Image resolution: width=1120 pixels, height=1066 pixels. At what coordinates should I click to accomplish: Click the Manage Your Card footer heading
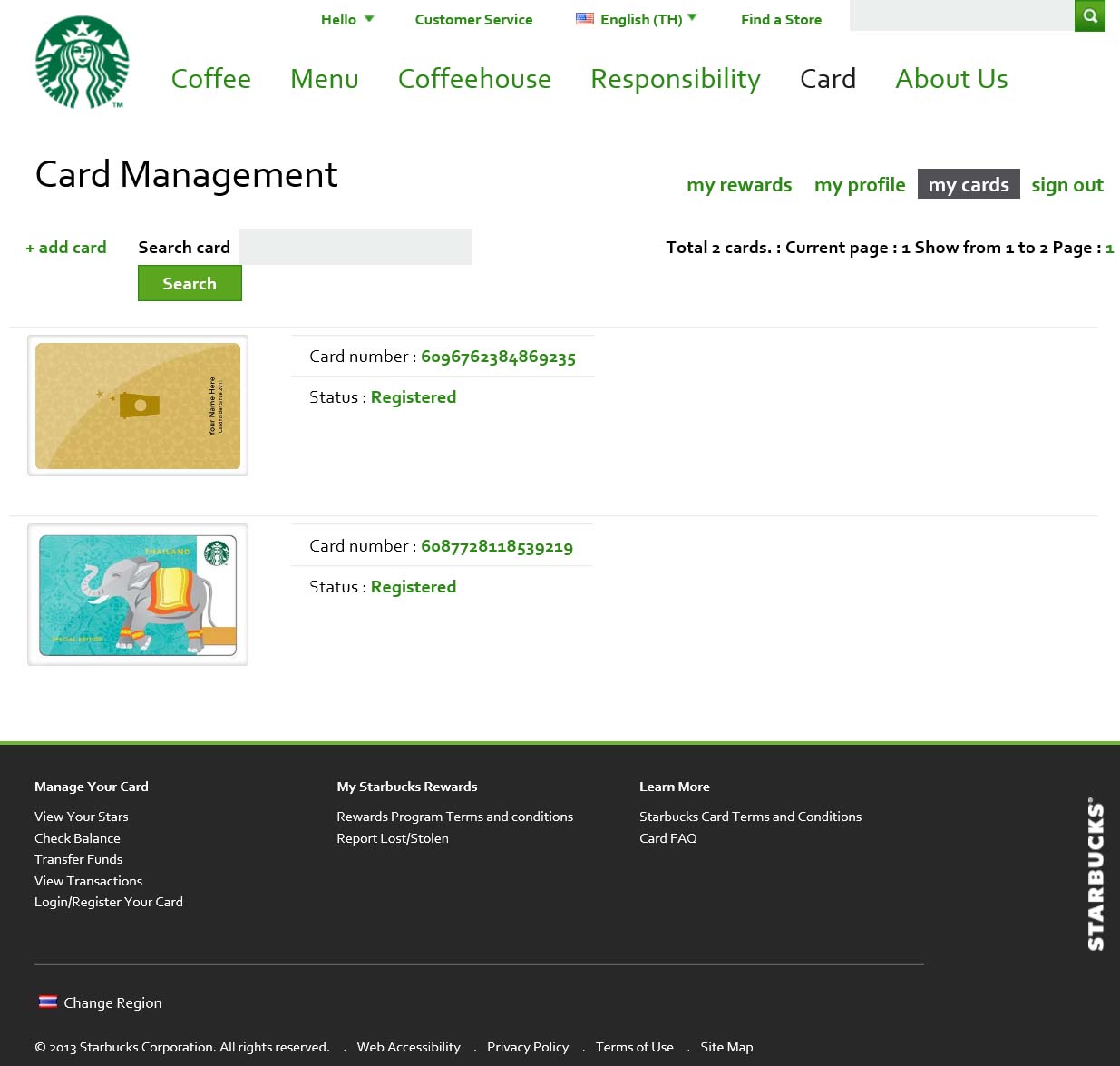pyautogui.click(x=92, y=787)
